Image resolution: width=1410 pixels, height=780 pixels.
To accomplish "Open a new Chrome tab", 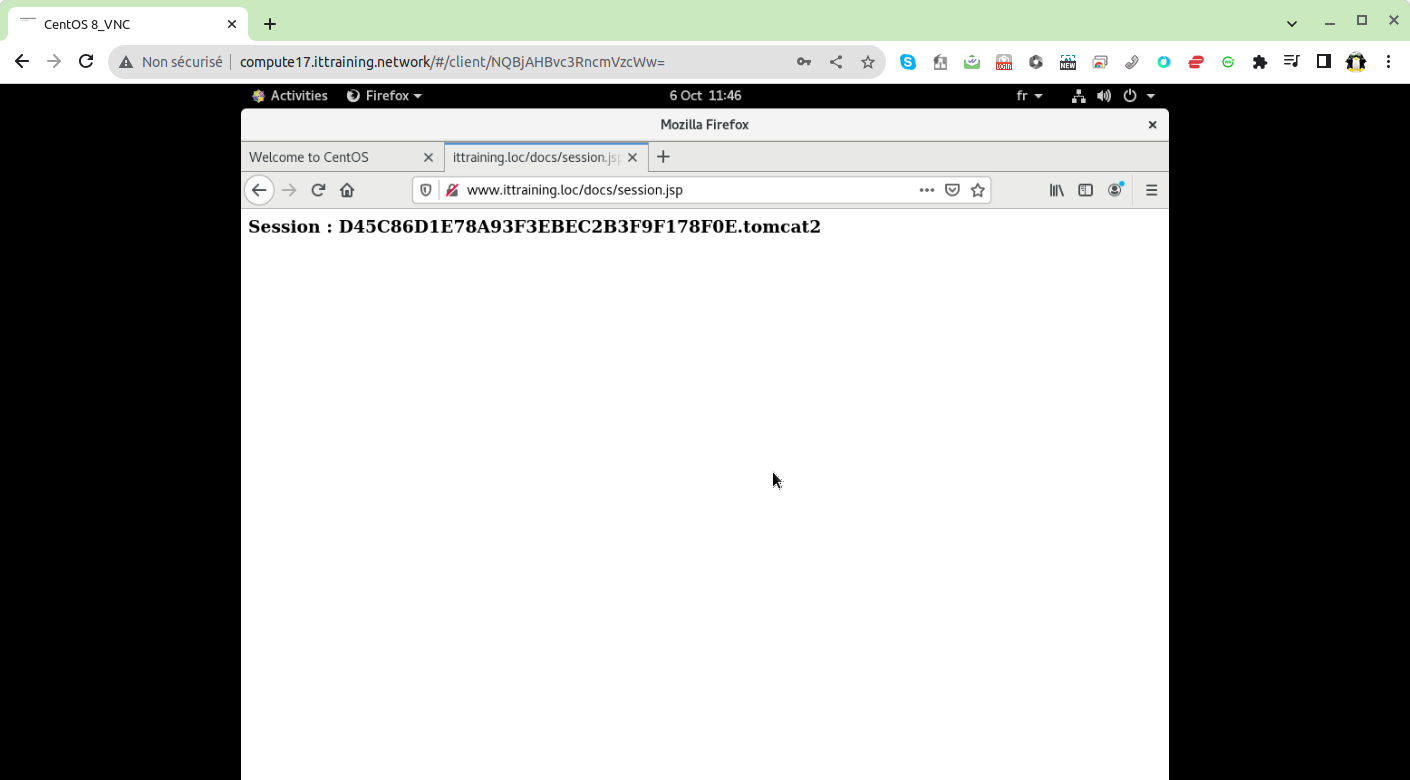I will 270,24.
